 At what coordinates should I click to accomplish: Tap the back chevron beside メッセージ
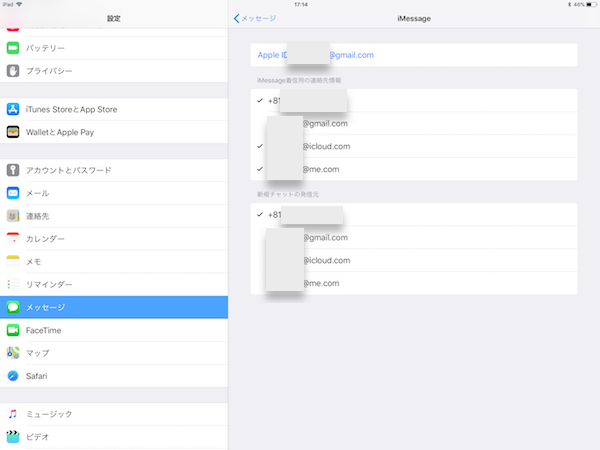[x=236, y=18]
